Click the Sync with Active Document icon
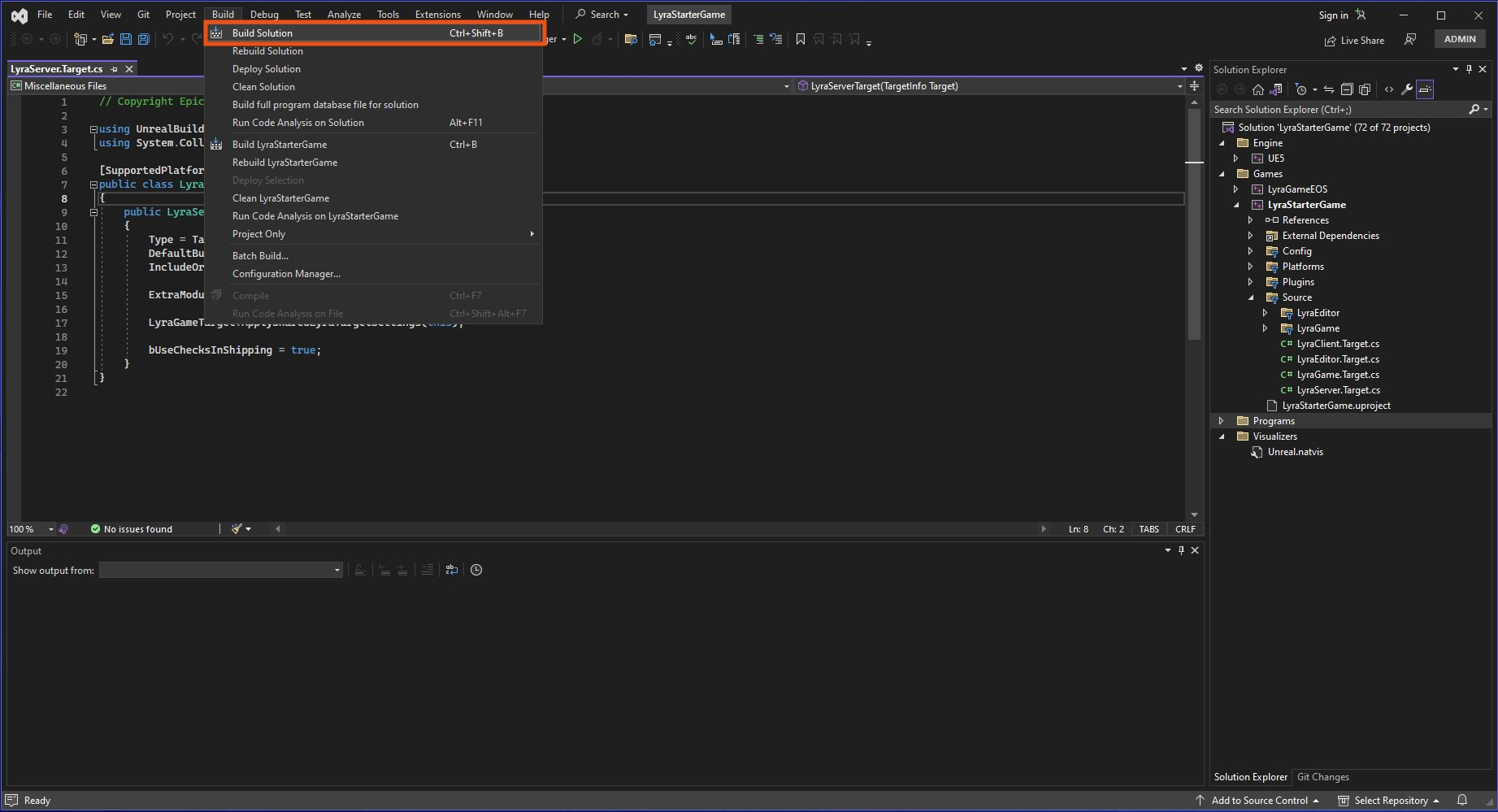This screenshot has height=812, width=1498. click(1328, 89)
